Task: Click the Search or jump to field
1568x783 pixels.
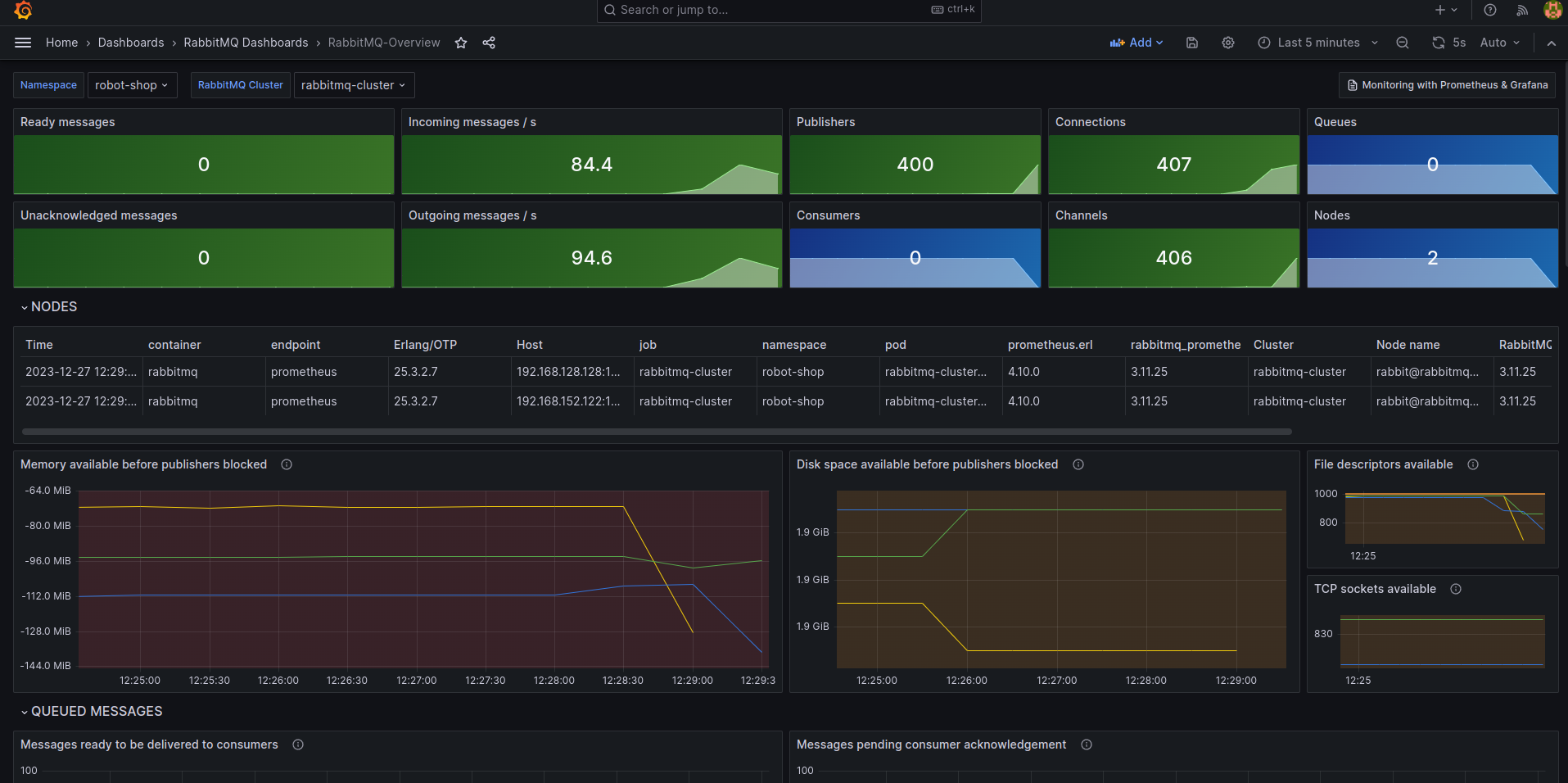Action: click(x=770, y=10)
